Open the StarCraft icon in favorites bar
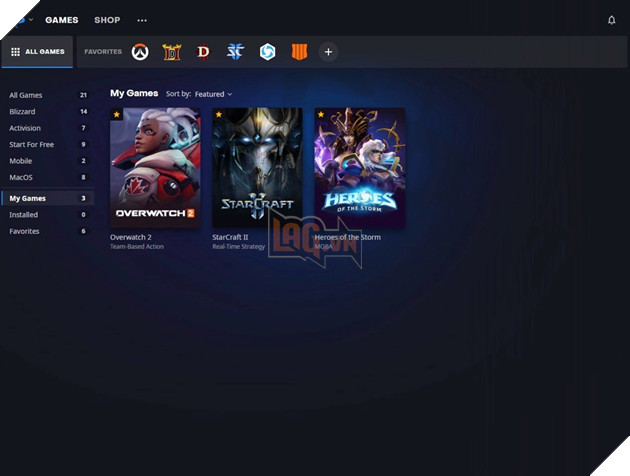 (x=235, y=52)
